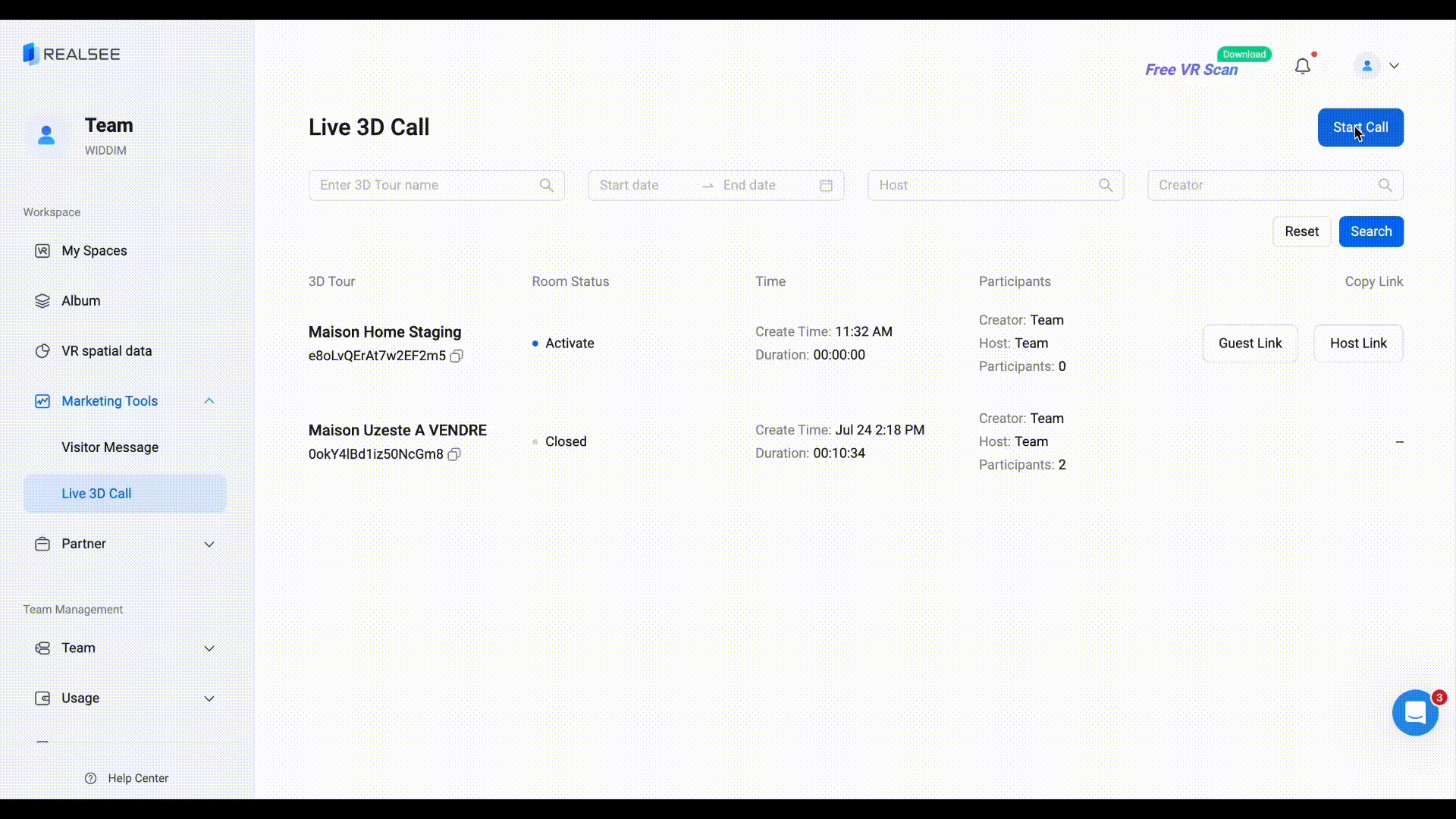The image size is (1456, 819).
Task: Focus the 3D Tour name search field
Action: pyautogui.click(x=425, y=185)
